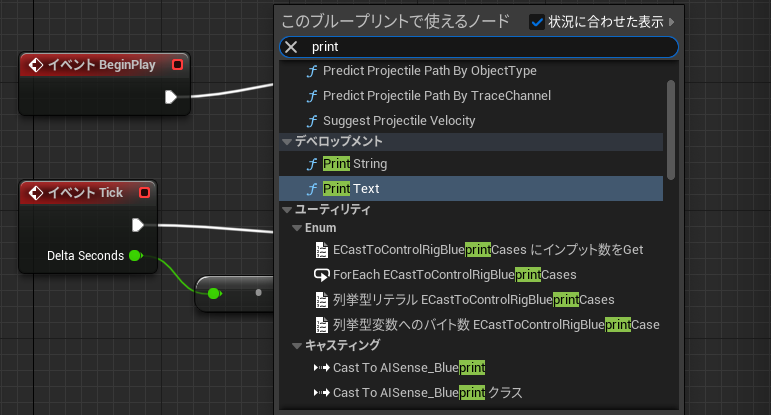
Task: Select the Print Text node
Action: (x=351, y=188)
